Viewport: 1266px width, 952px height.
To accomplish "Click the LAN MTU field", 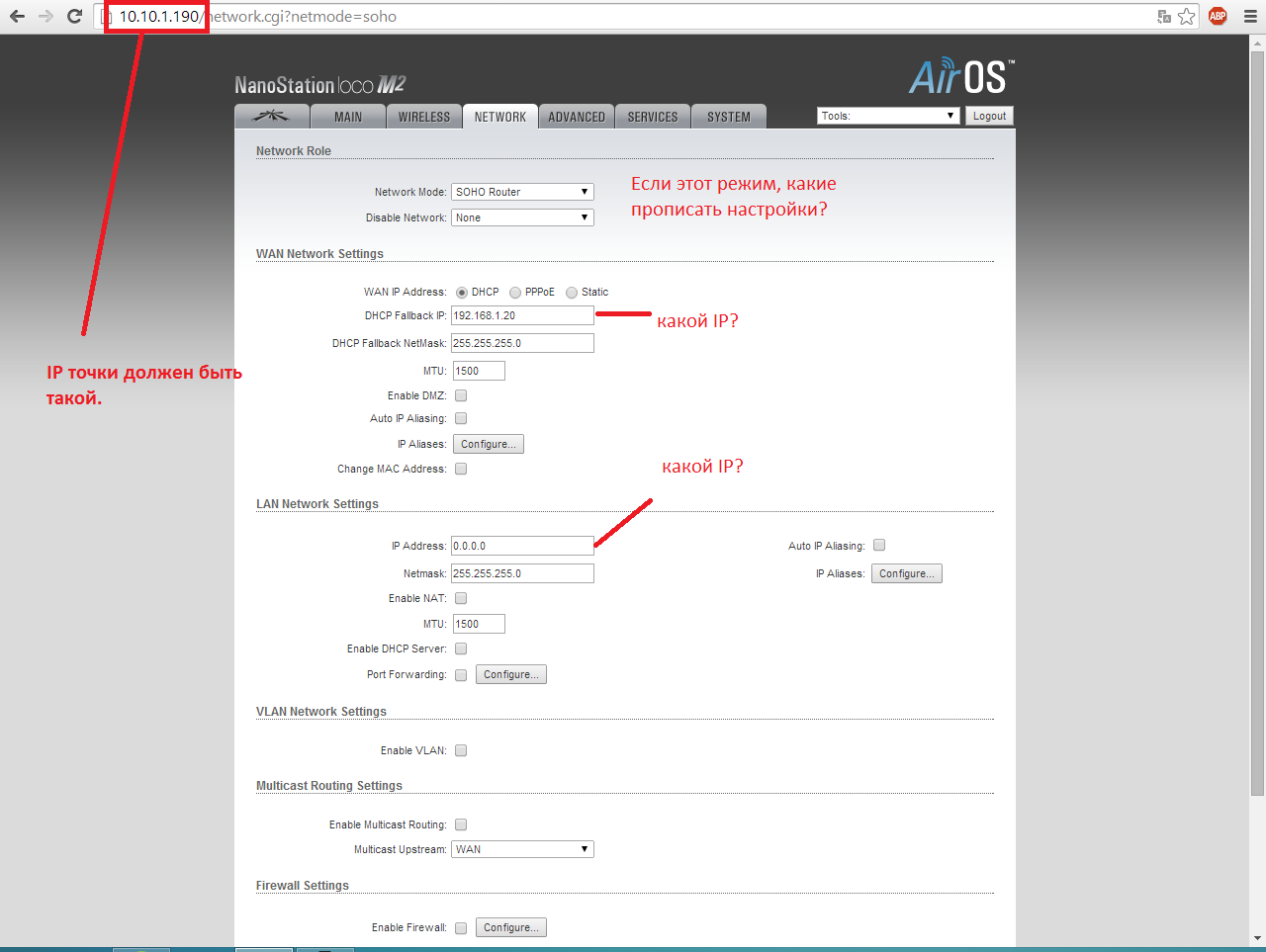I will [479, 624].
